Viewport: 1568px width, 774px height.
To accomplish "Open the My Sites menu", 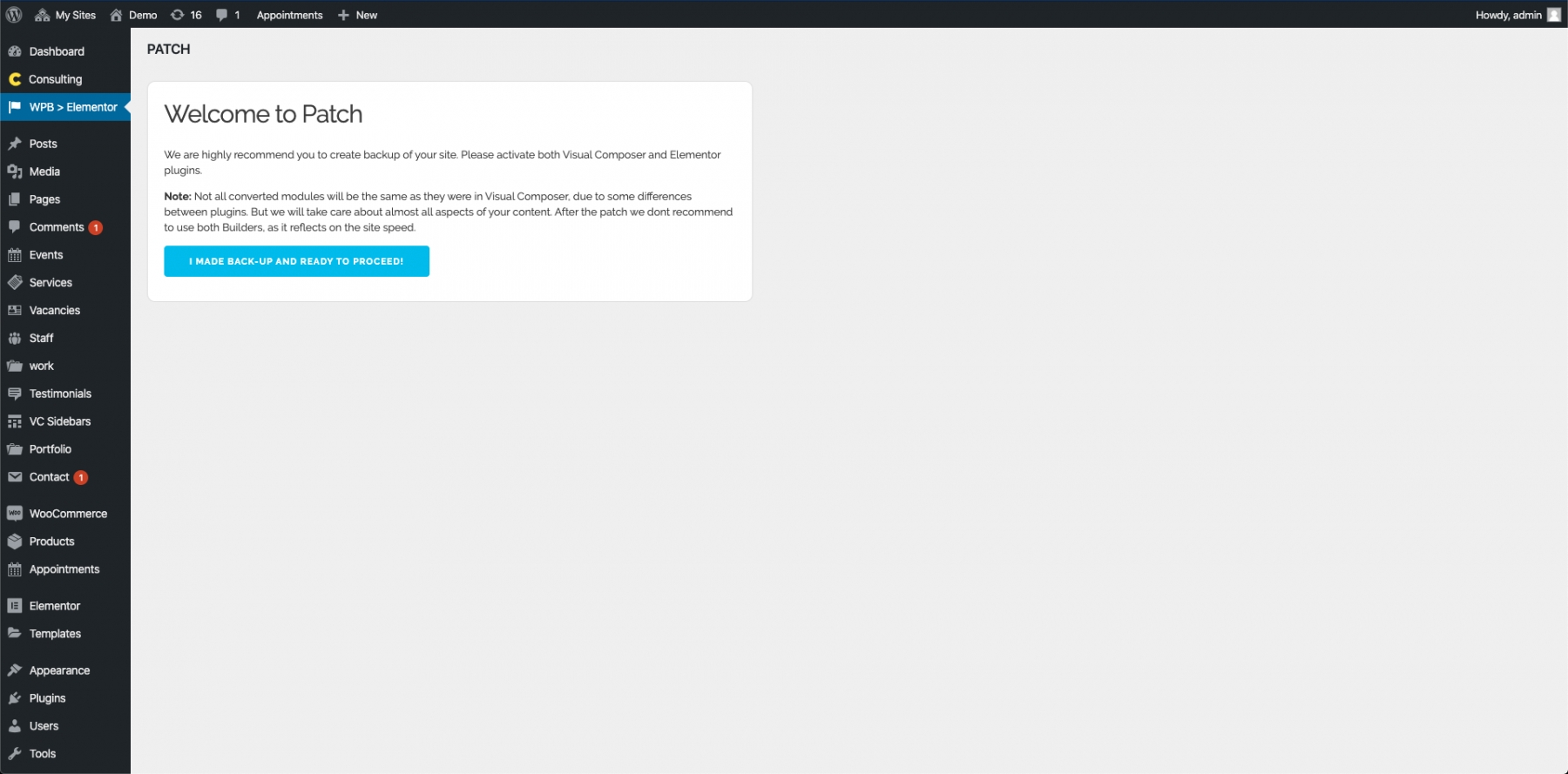I will pyautogui.click(x=66, y=15).
